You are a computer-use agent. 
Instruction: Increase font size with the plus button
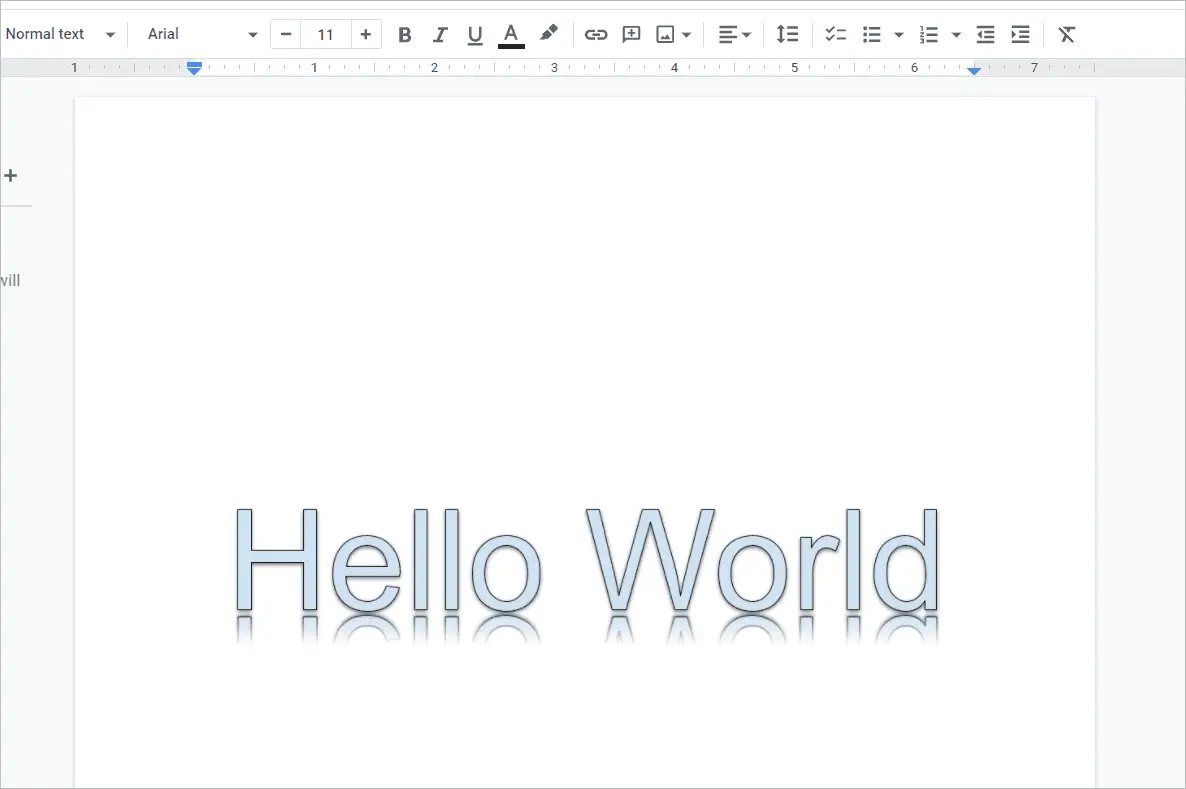tap(366, 33)
